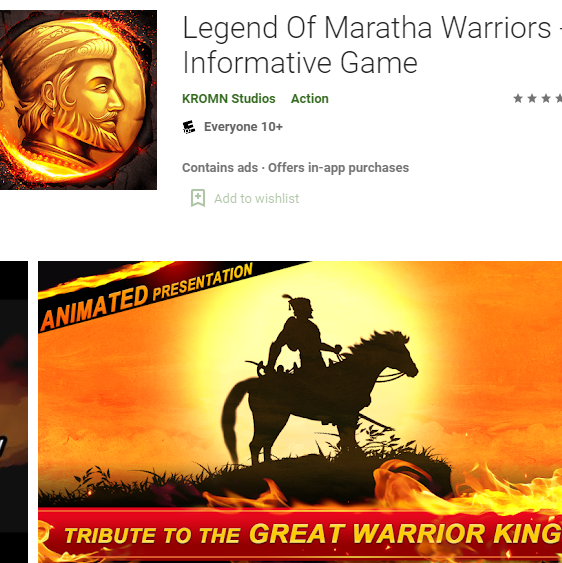This screenshot has width=562, height=563.
Task: Click the Add to wishlist text
Action: pos(256,199)
